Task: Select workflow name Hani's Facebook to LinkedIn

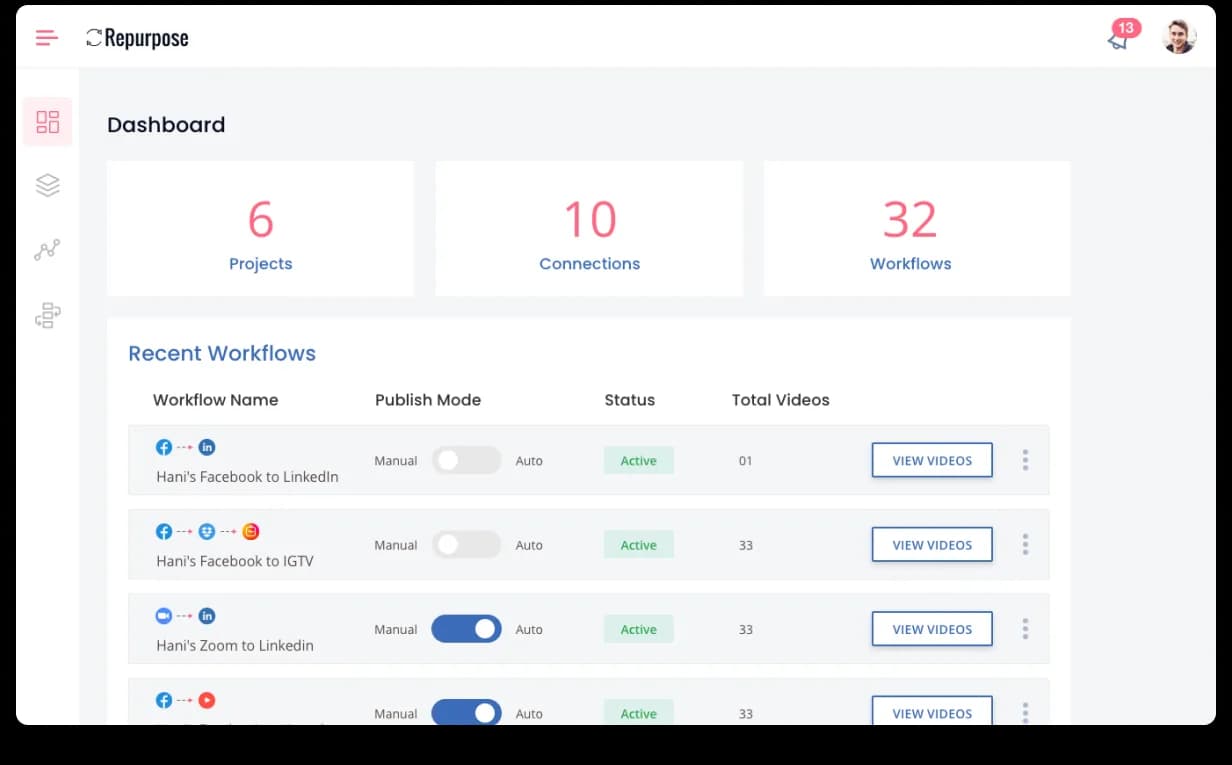Action: (247, 477)
